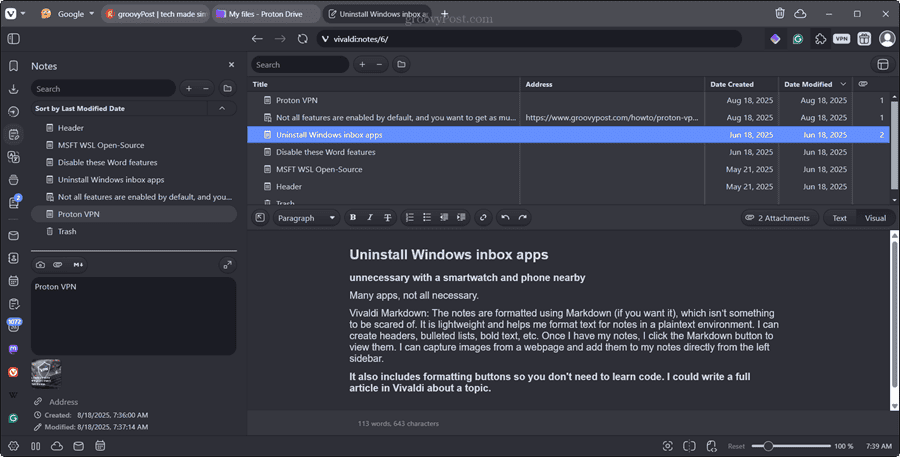Click the vivaldi:notes address field
This screenshot has height=457, width=900.
529,39
